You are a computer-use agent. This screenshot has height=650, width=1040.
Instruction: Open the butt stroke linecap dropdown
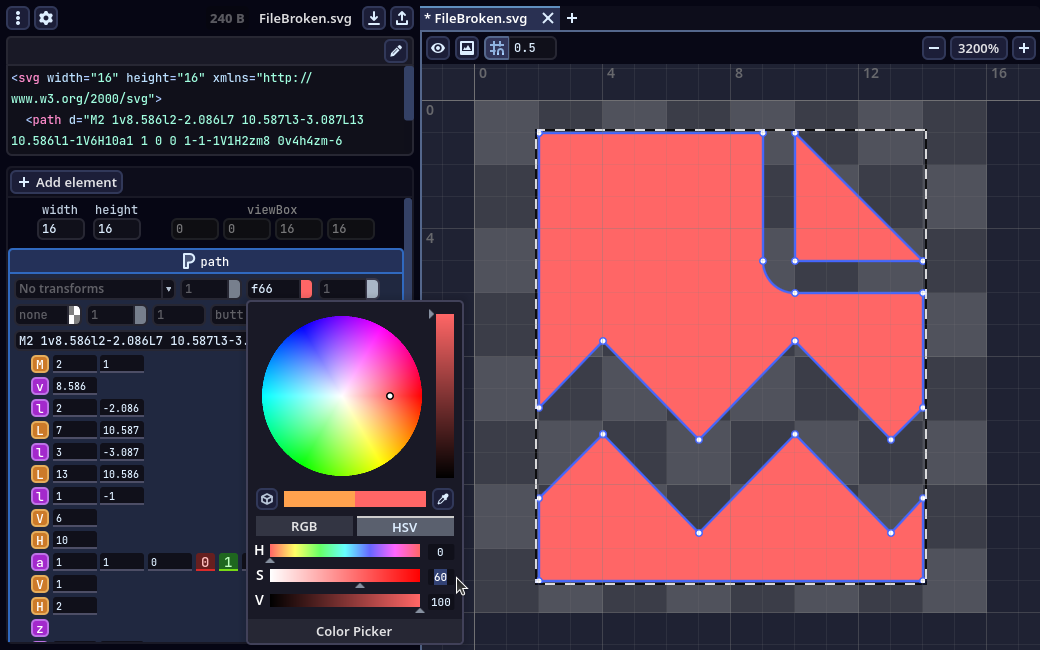pyautogui.click(x=229, y=314)
